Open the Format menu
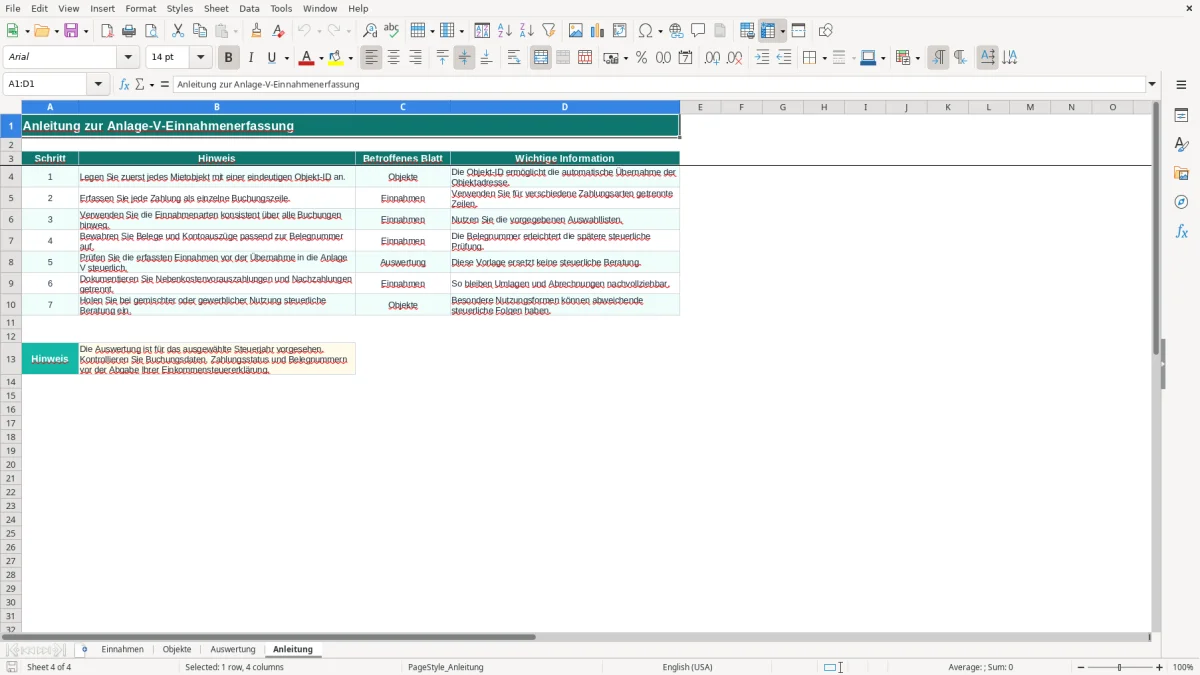The height and width of the screenshot is (675, 1200). pyautogui.click(x=140, y=8)
